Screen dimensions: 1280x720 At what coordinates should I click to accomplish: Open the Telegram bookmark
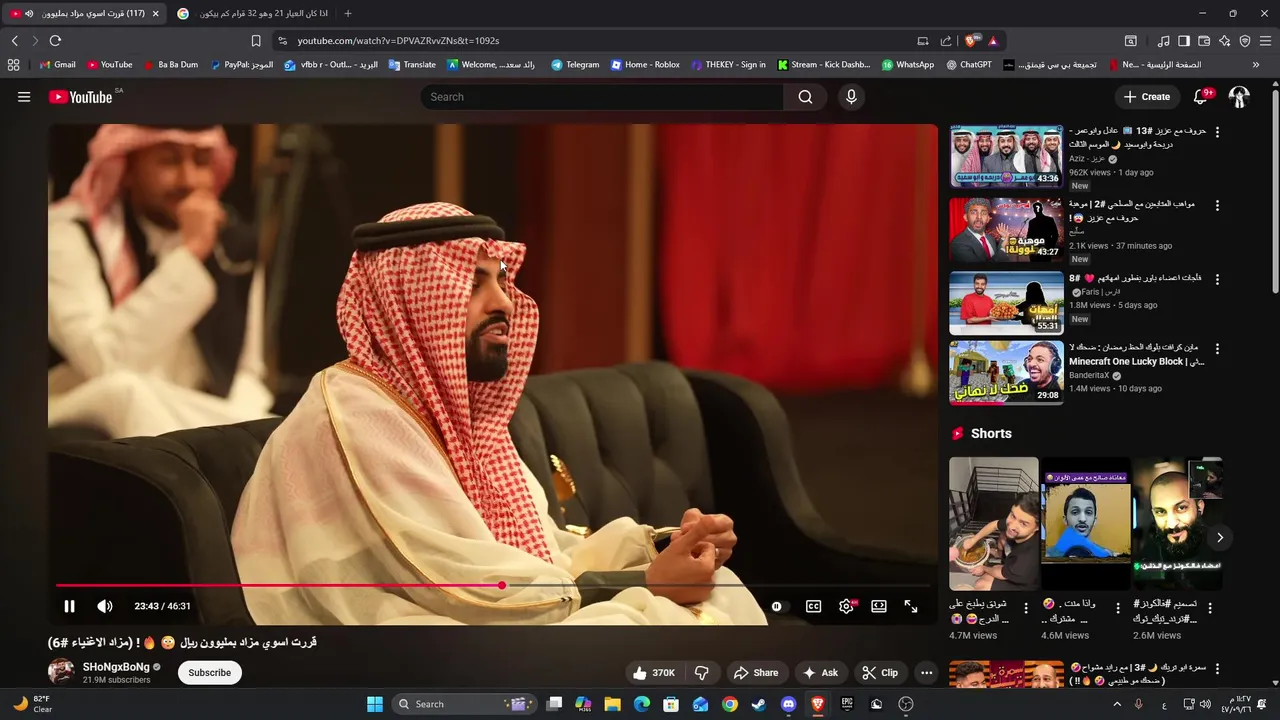(x=575, y=65)
